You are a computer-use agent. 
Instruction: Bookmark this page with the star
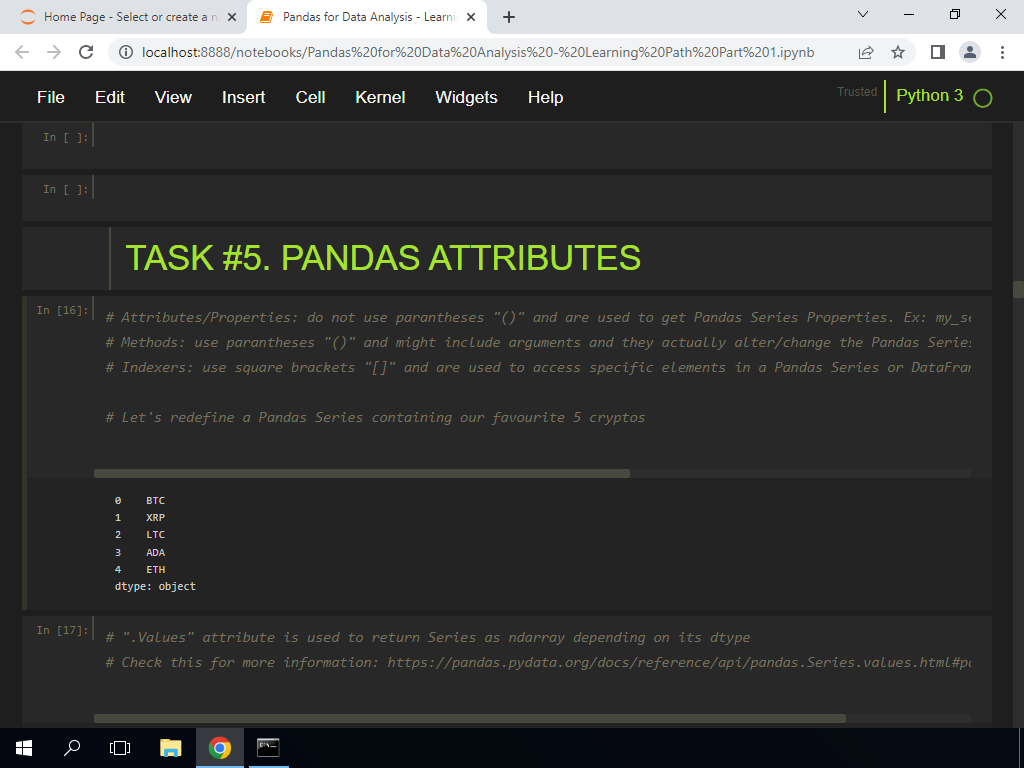click(x=898, y=52)
